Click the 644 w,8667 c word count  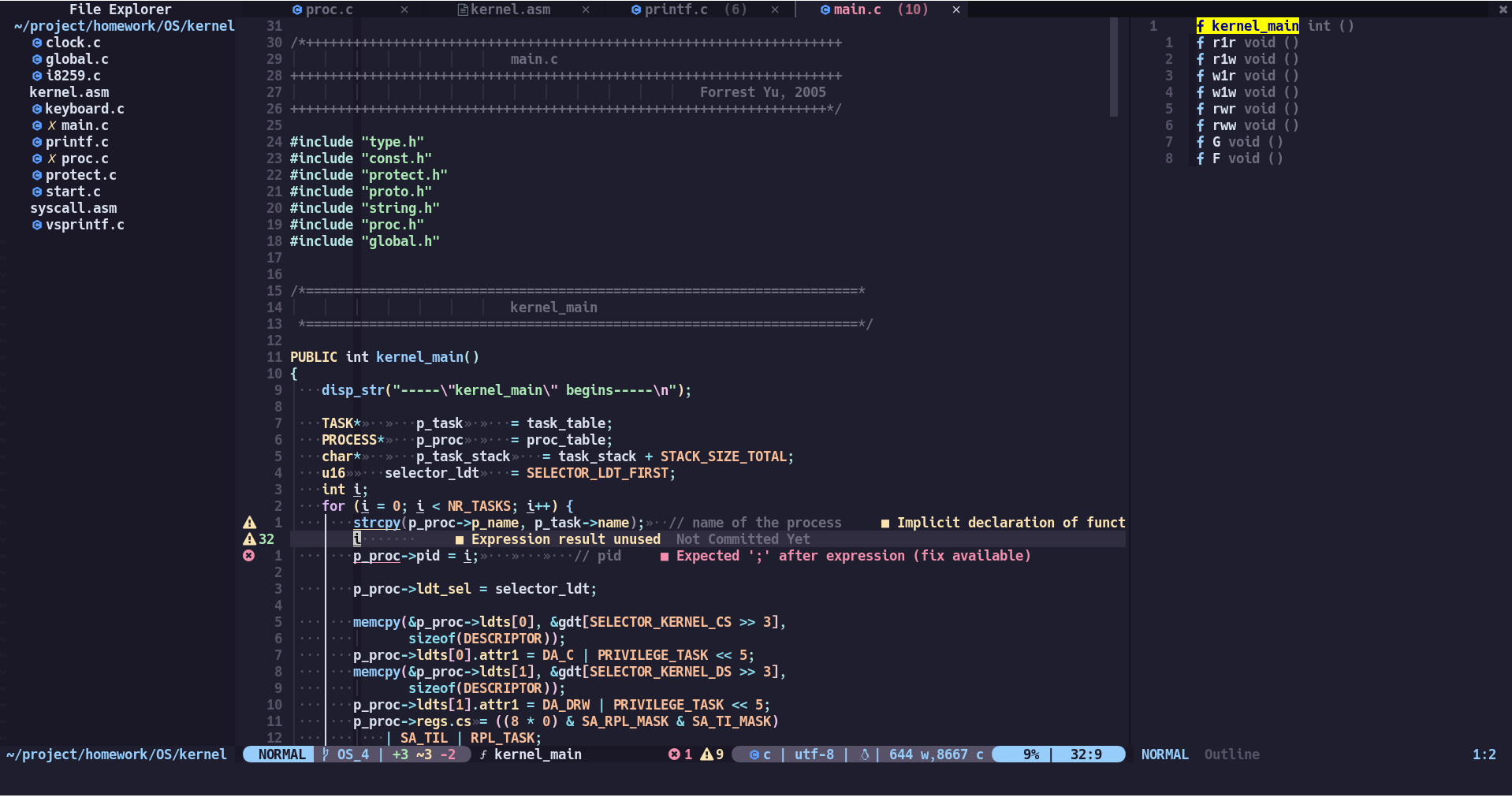point(936,754)
